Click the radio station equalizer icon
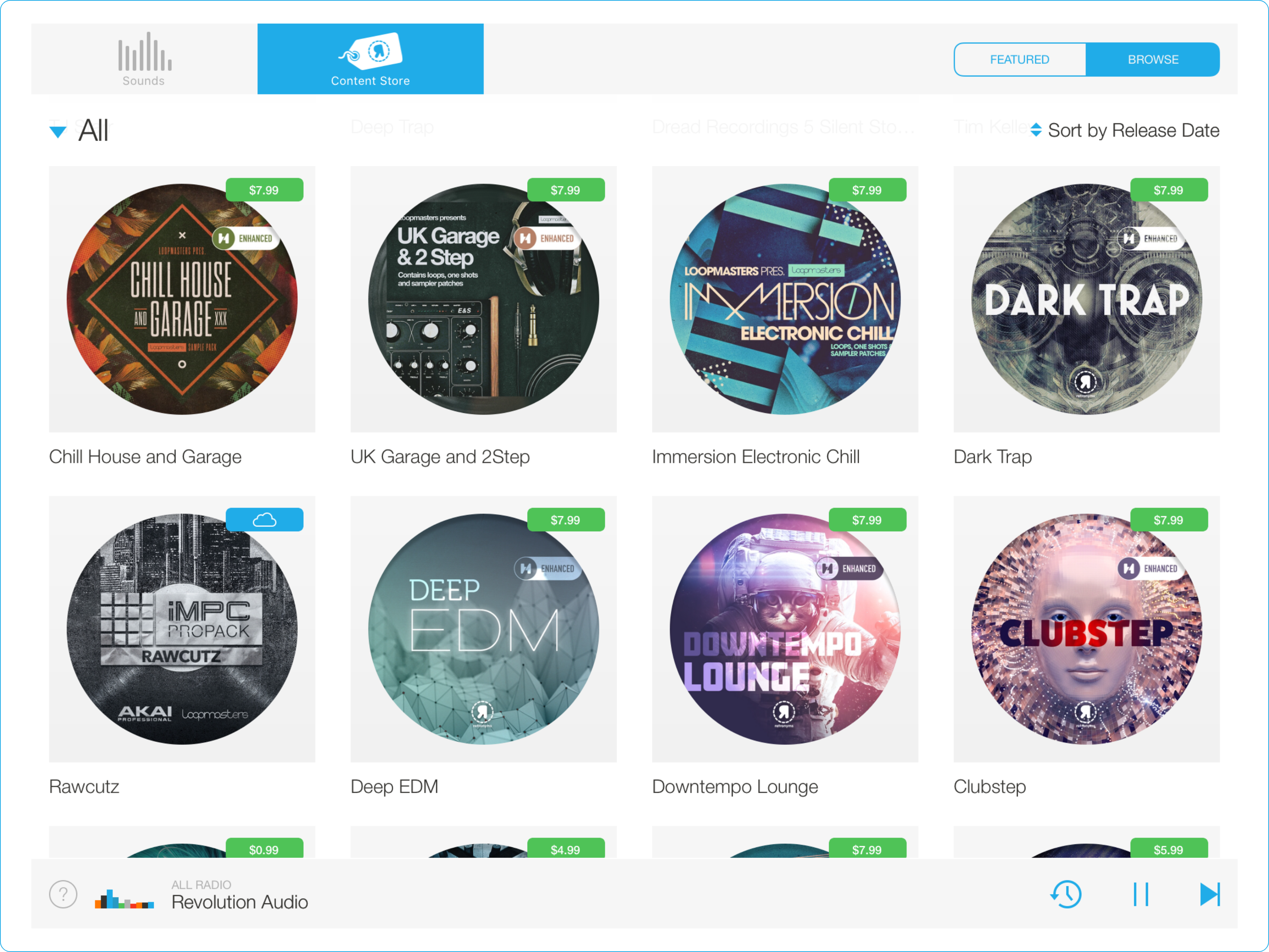Viewport: 1269px width, 952px height. [x=124, y=899]
